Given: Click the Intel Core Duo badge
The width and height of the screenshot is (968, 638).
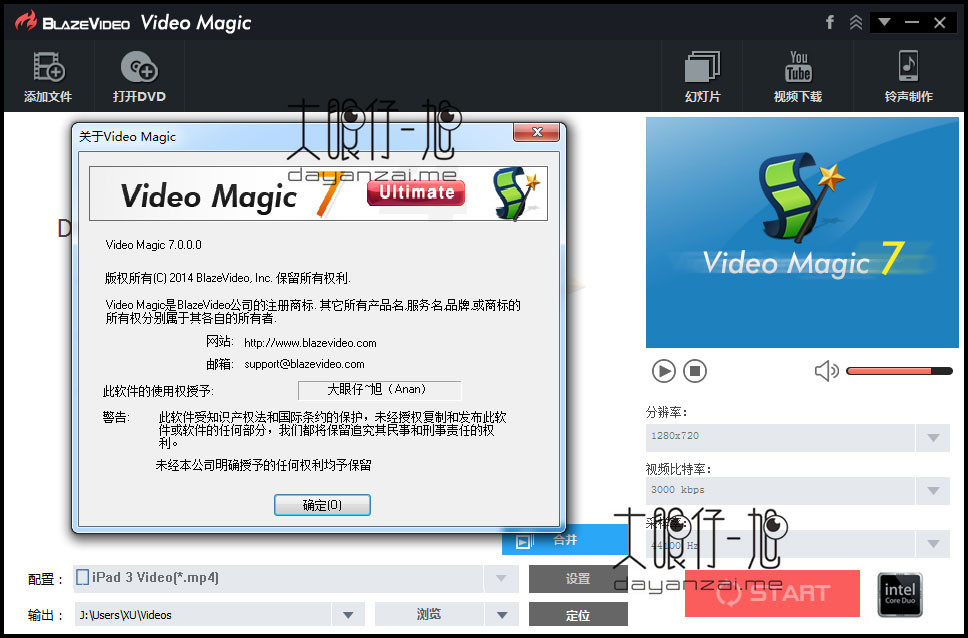Looking at the screenshot, I should [x=900, y=594].
